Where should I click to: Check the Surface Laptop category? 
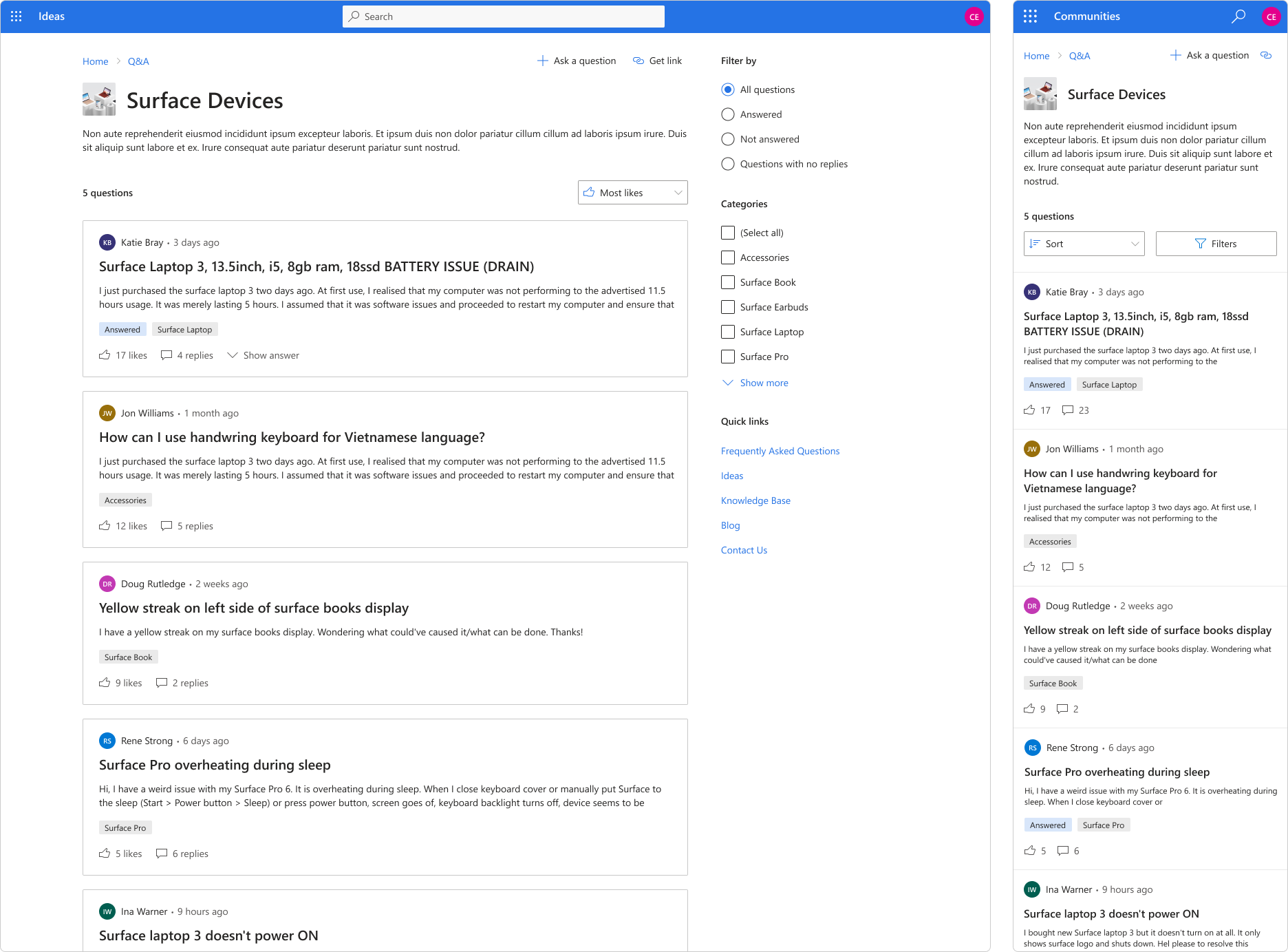728,332
